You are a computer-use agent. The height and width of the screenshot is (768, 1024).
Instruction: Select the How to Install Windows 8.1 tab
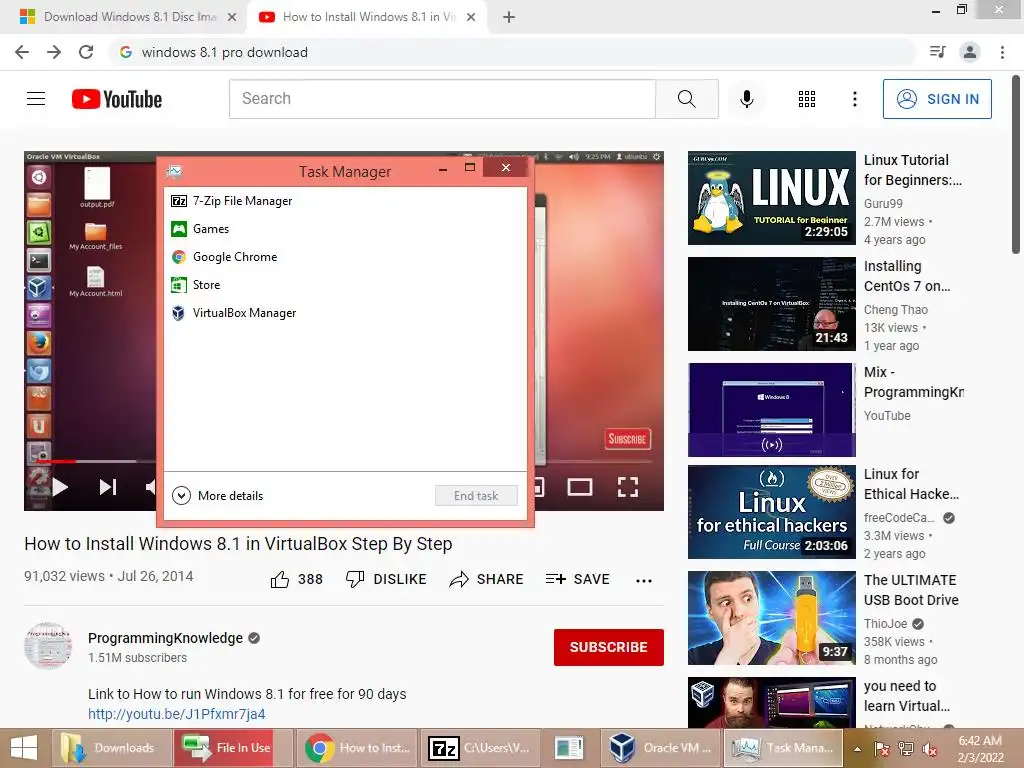pos(366,17)
